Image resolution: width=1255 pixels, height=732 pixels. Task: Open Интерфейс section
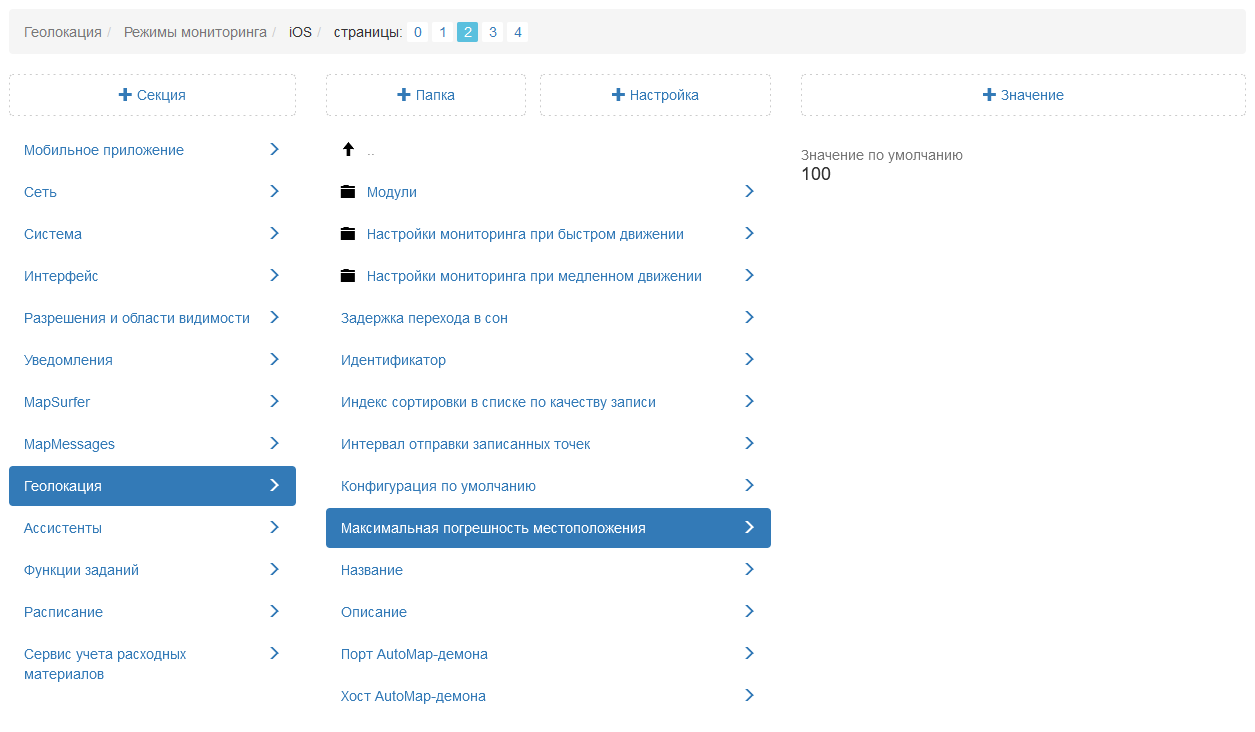click(x=152, y=276)
